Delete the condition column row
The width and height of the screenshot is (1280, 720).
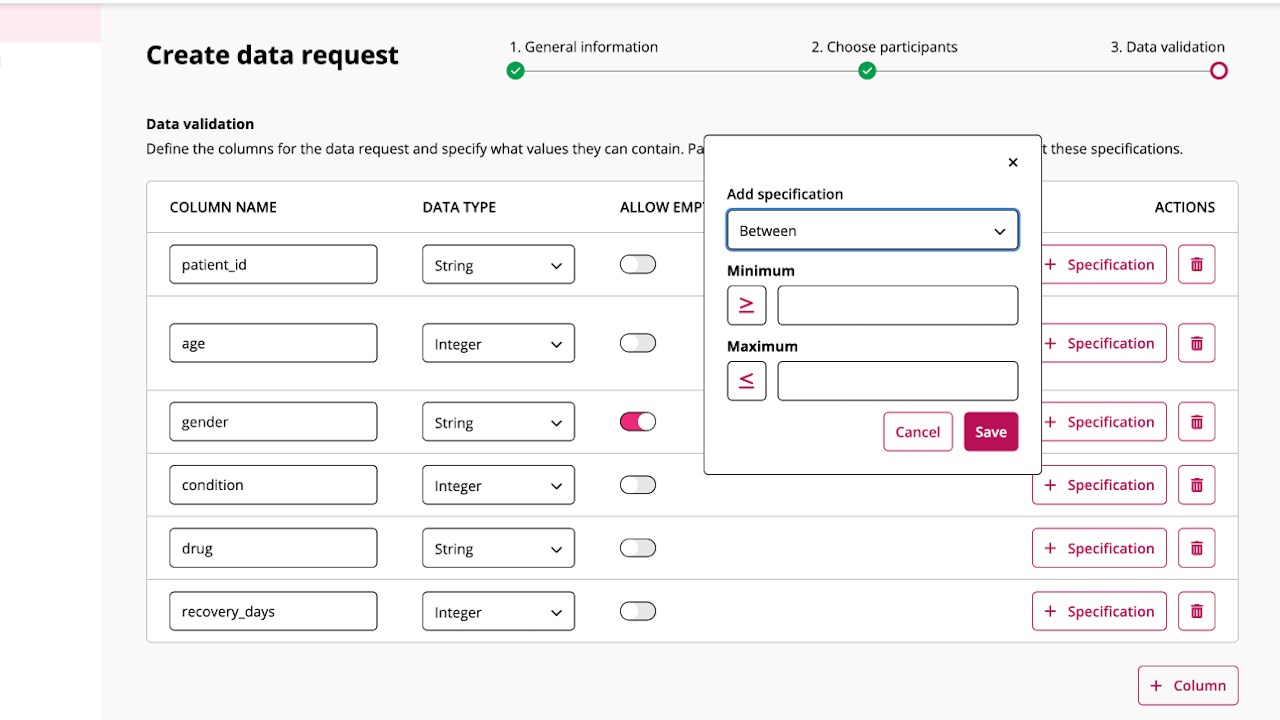pyautogui.click(x=1196, y=485)
